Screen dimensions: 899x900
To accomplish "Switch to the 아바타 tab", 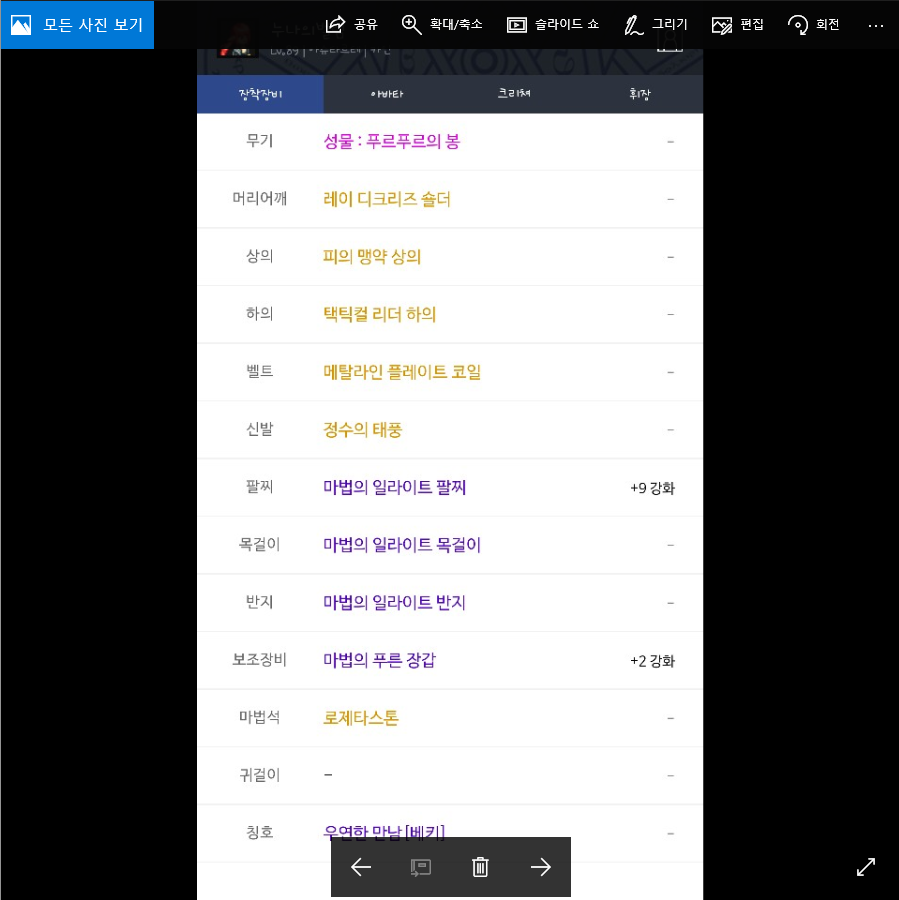I will coord(387,94).
